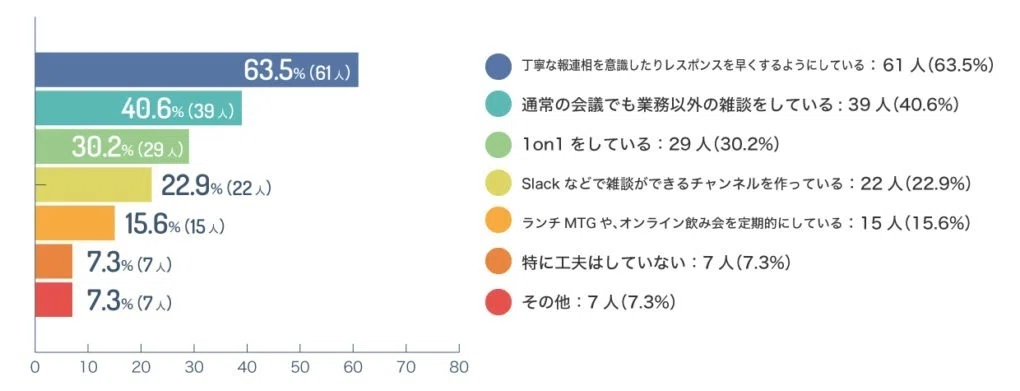Click the red その他 legend circle
The width and height of the screenshot is (1020, 391).
(x=498, y=302)
